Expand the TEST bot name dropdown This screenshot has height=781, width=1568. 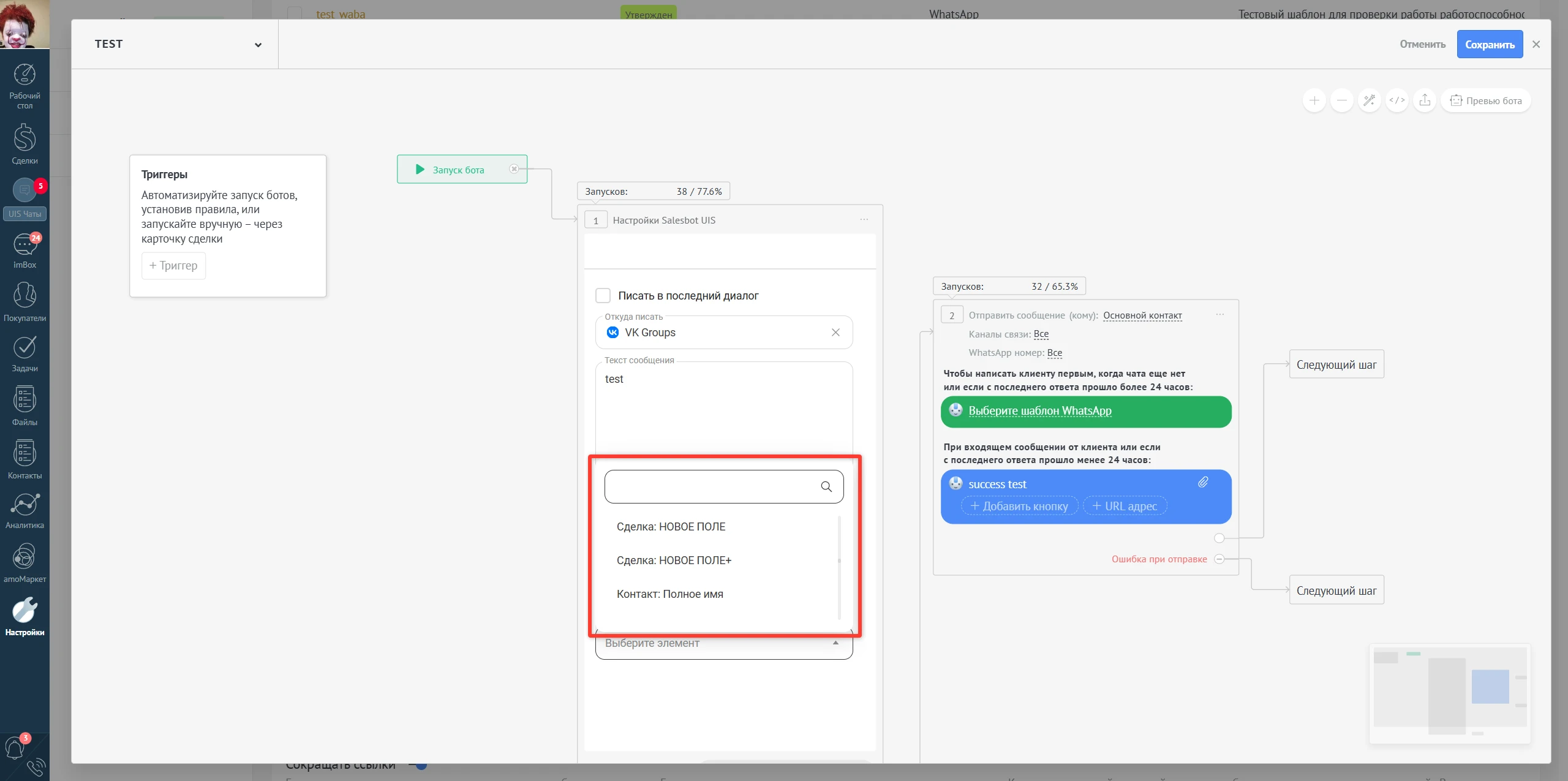click(258, 45)
